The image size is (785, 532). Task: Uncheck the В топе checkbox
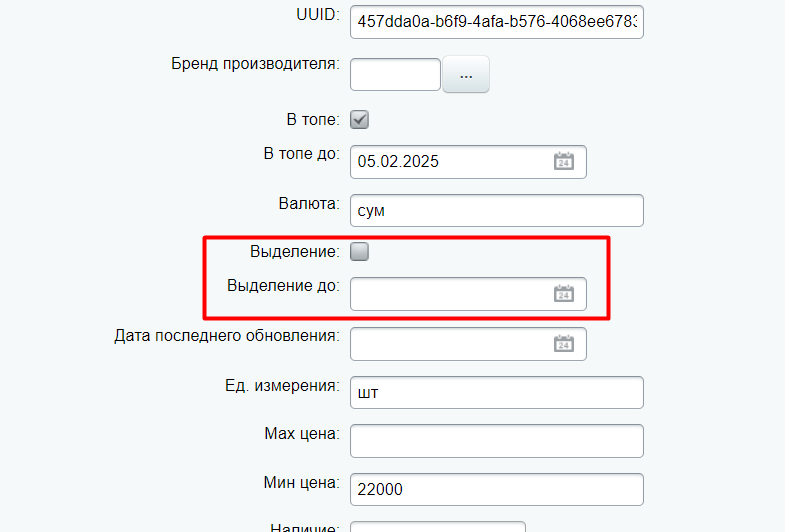pos(359,120)
